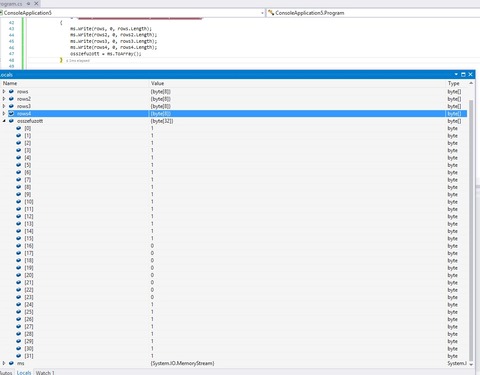Click the icon of element [5]
This screenshot has height=375, width=480.
[x=19, y=165]
